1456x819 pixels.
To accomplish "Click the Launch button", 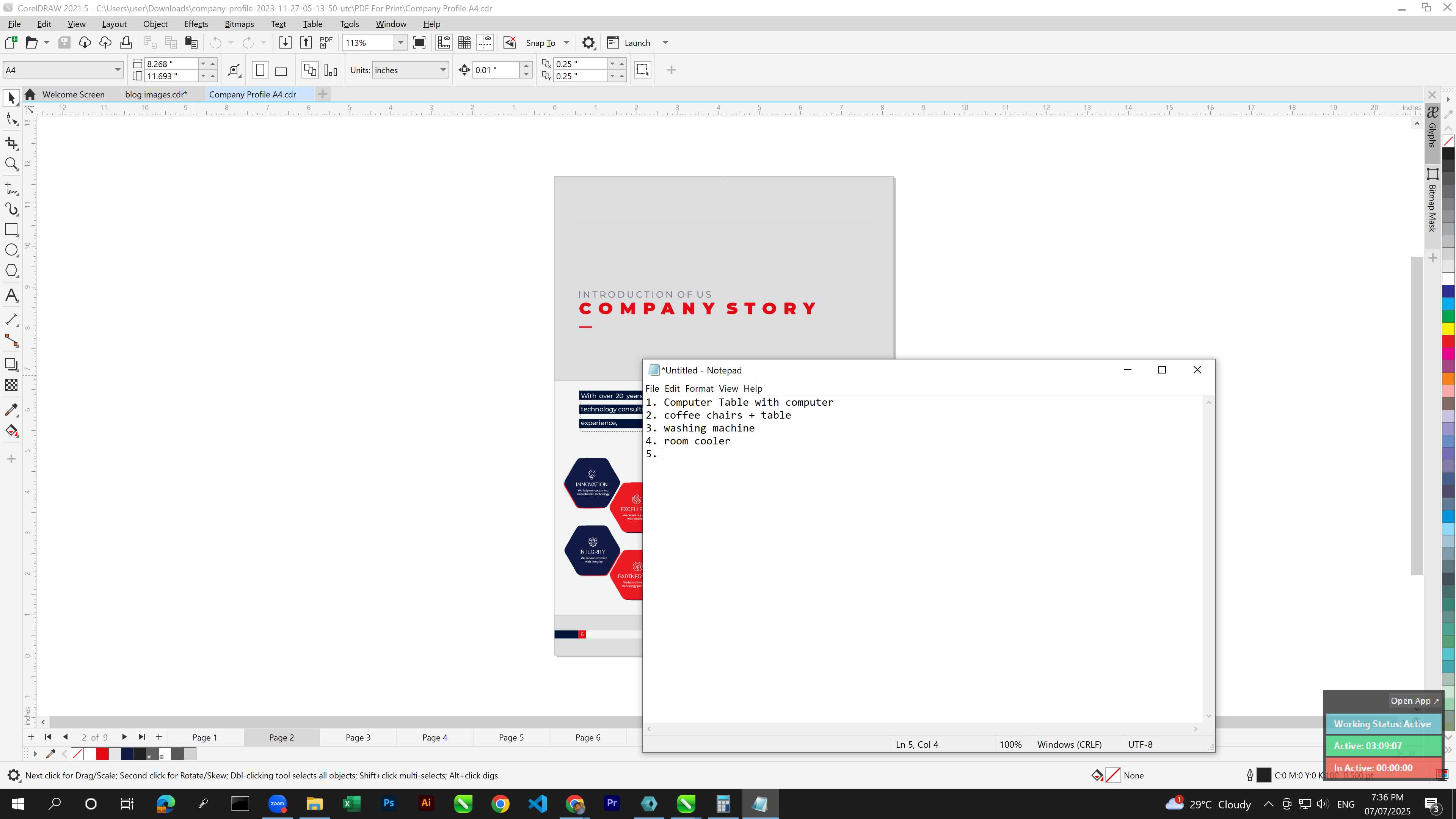I will tap(629, 42).
